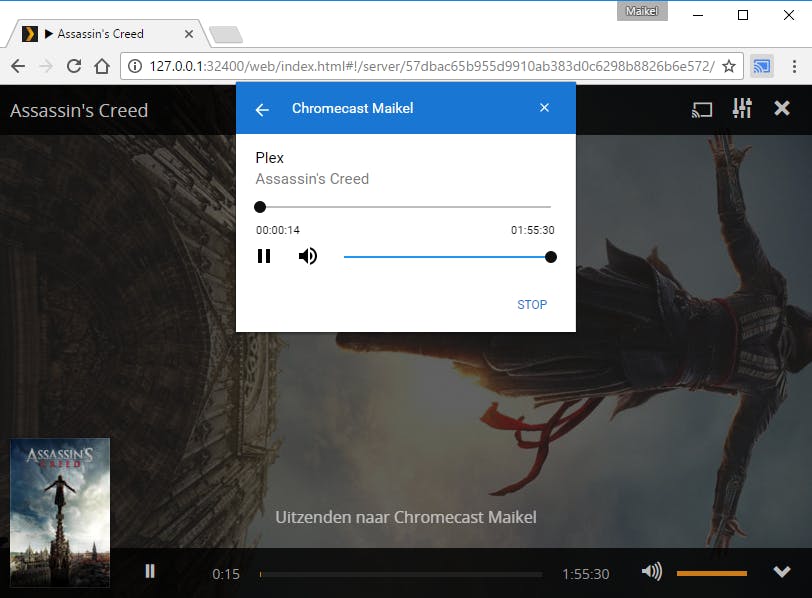Screen dimensions: 812x598
Task: Select the Assassin's Creed browser tab
Action: (106, 34)
